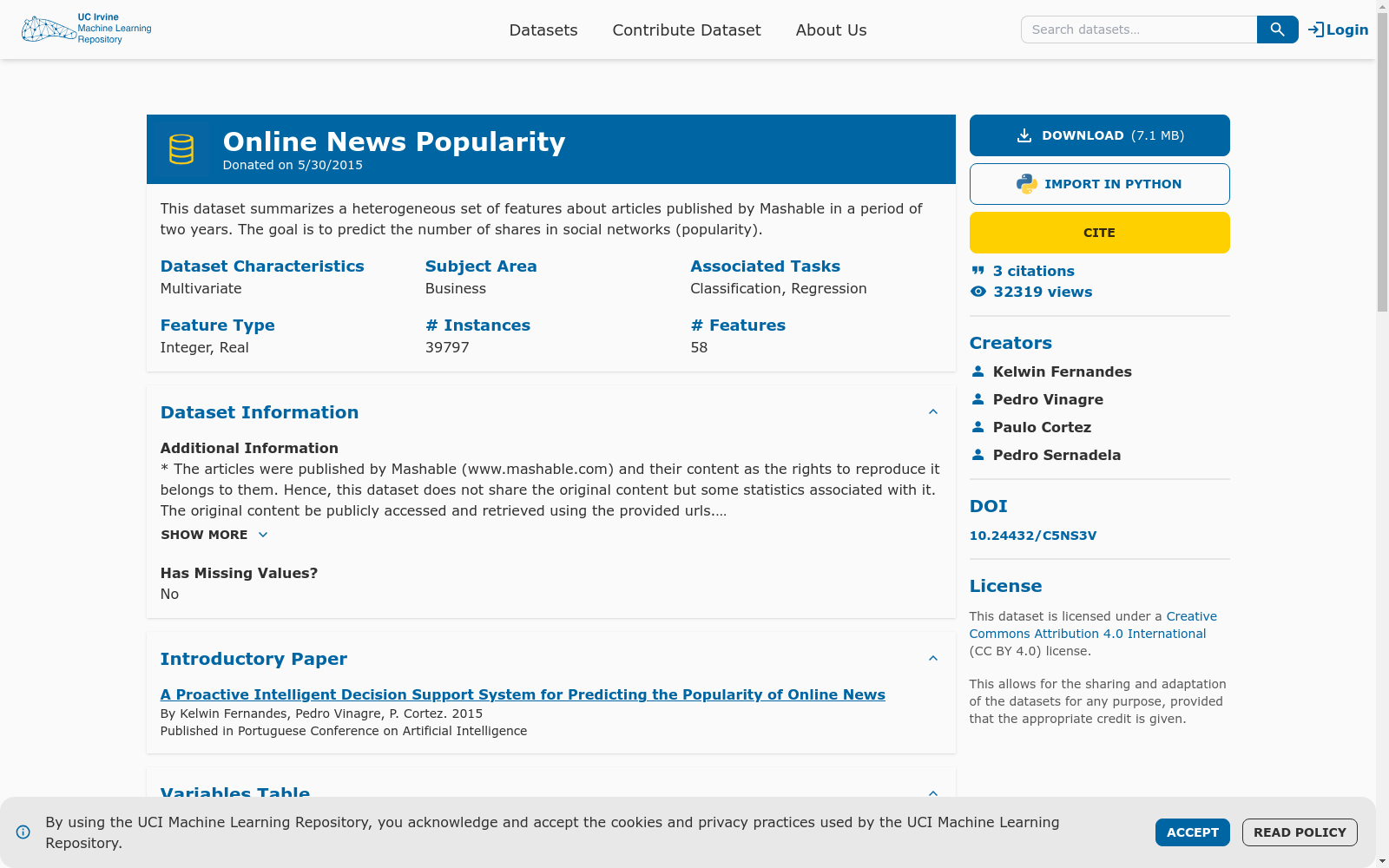Open creator Pedro Vinagre

[x=1049, y=399]
